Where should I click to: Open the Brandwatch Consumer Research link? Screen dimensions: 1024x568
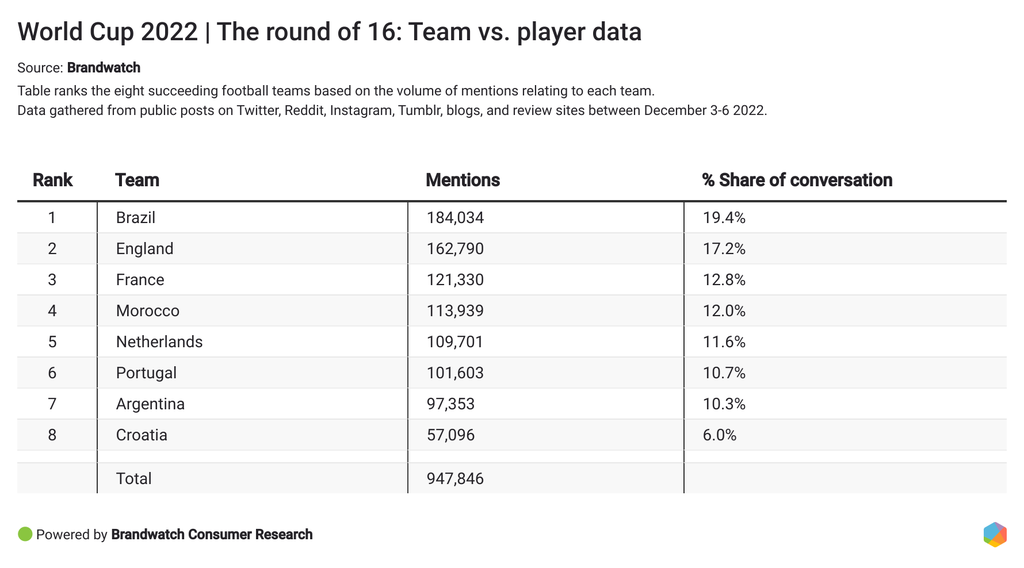tap(211, 535)
